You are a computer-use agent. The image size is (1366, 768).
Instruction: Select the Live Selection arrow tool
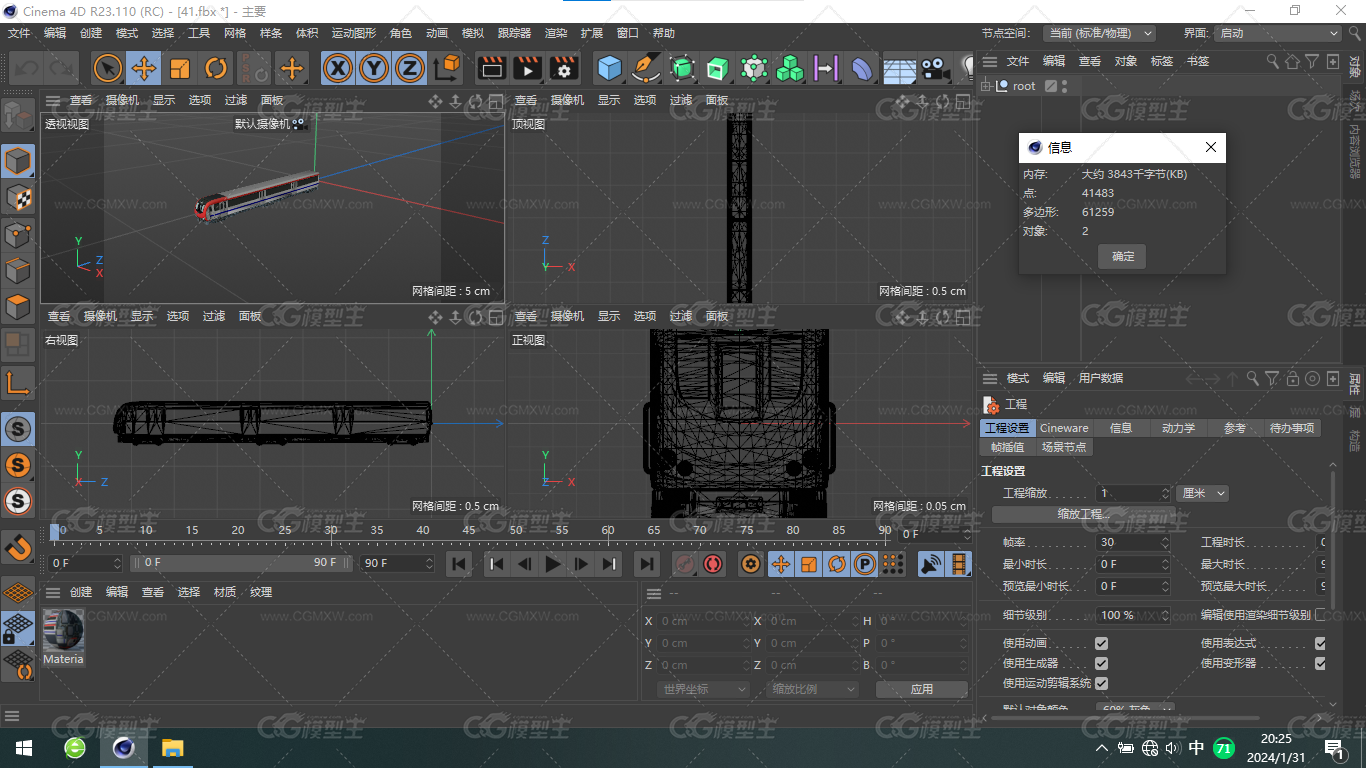(x=108, y=68)
